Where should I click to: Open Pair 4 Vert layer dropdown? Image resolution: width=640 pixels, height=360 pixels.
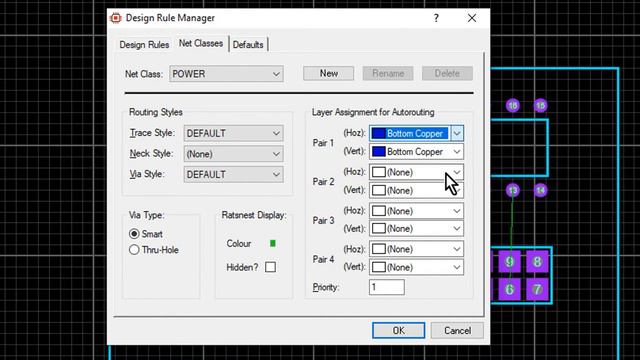pos(416,267)
